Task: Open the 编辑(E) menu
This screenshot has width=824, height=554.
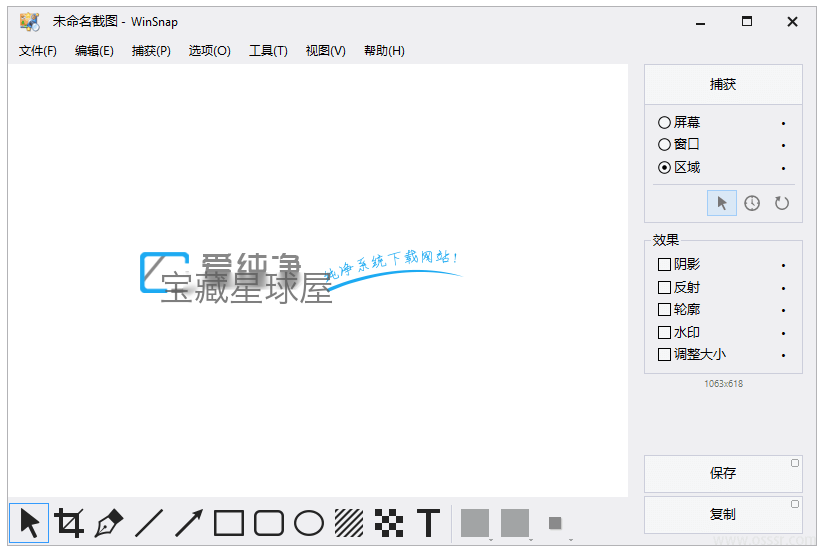Action: (x=94, y=50)
